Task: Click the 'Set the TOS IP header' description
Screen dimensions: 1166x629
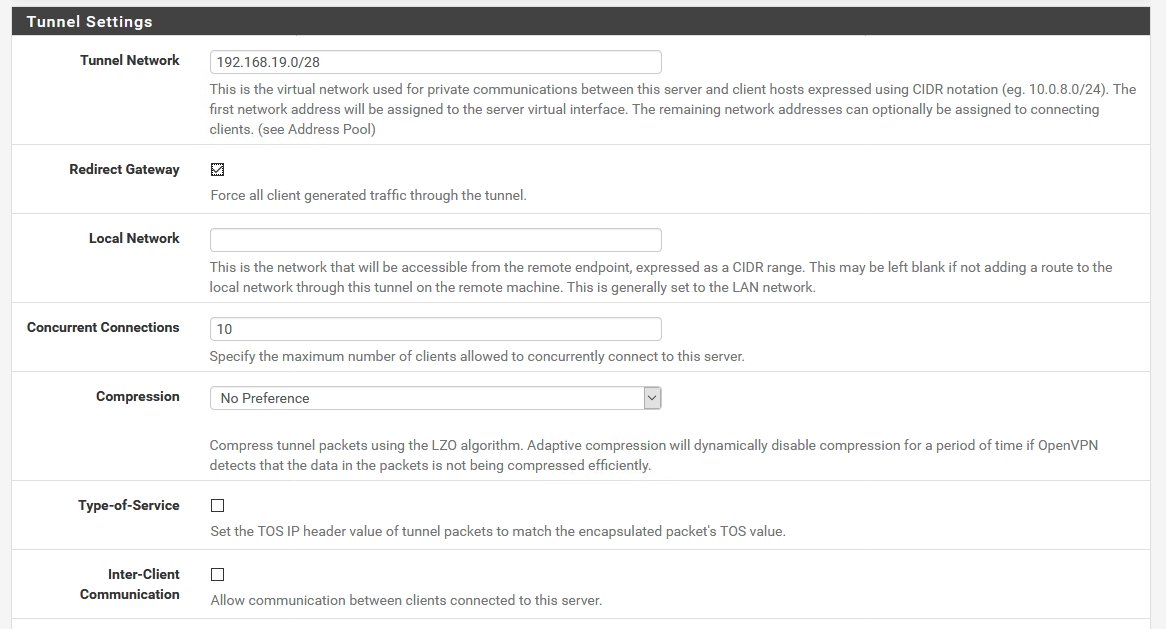Action: coord(497,532)
